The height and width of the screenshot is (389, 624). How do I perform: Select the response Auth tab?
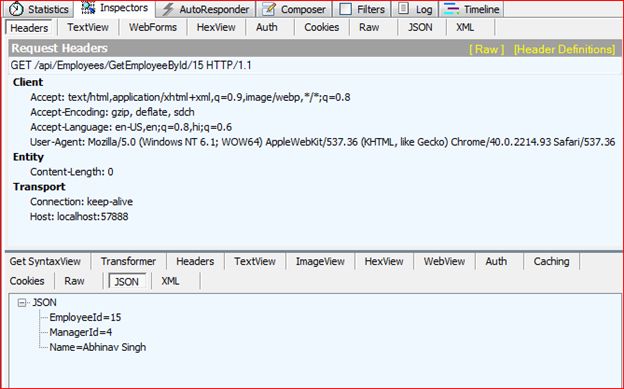point(496,262)
